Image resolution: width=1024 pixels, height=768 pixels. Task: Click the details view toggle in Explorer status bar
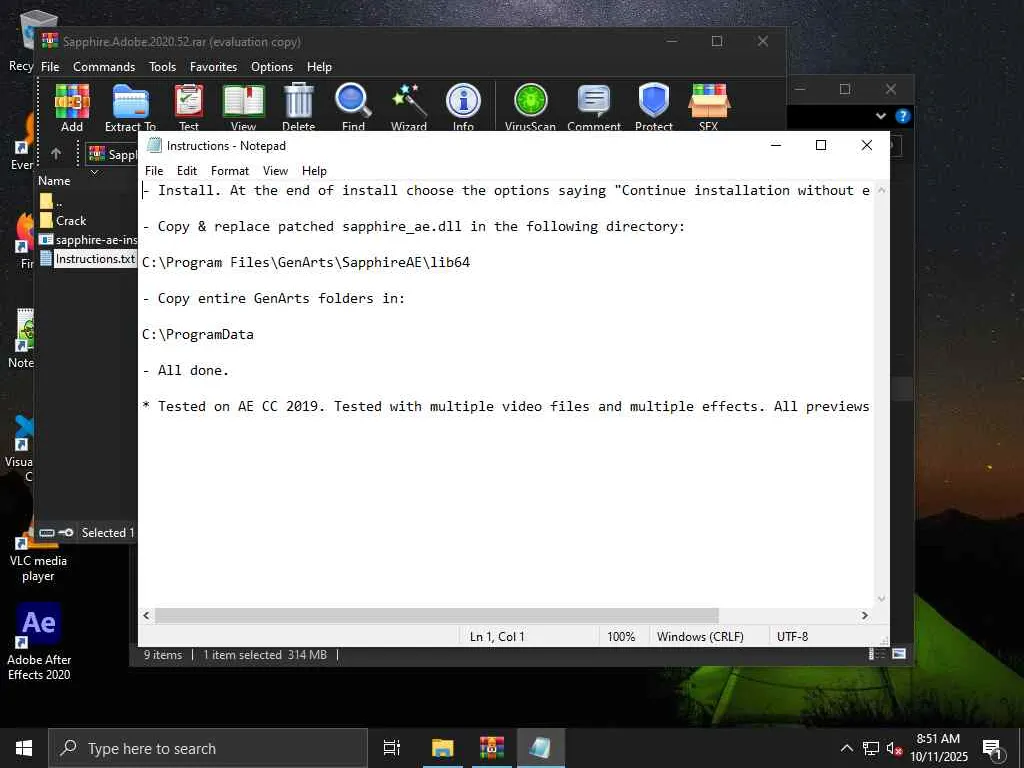874,654
